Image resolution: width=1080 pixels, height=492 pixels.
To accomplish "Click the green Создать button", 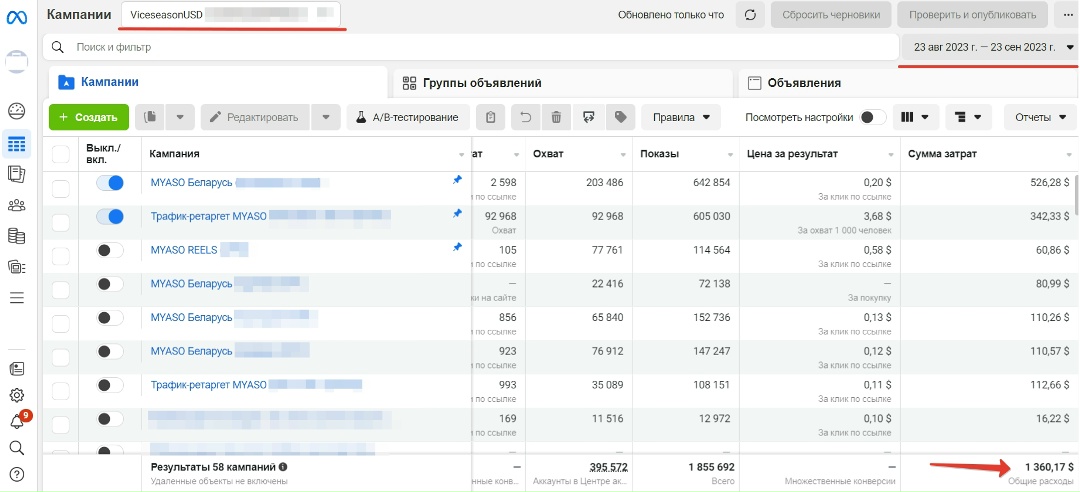I will (x=89, y=117).
